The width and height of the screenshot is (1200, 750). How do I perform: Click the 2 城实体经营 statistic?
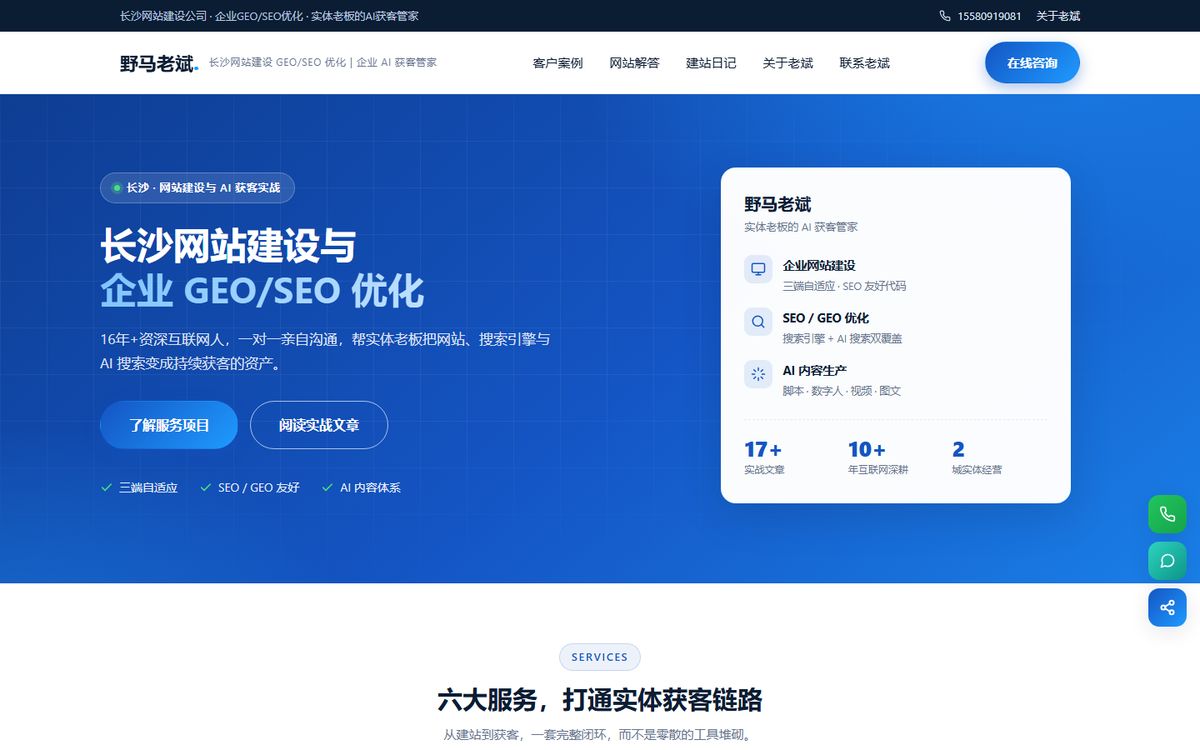[977, 457]
